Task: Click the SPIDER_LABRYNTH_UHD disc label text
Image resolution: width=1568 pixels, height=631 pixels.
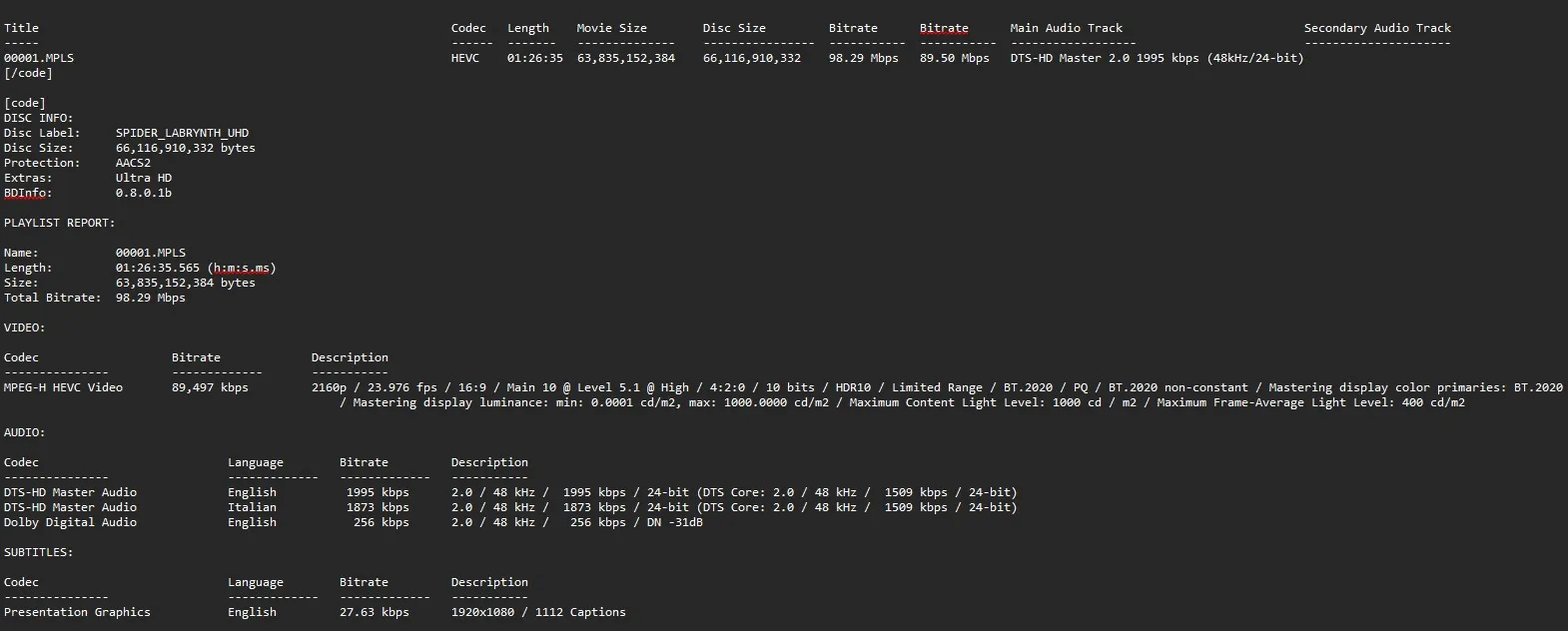Action: (x=182, y=133)
